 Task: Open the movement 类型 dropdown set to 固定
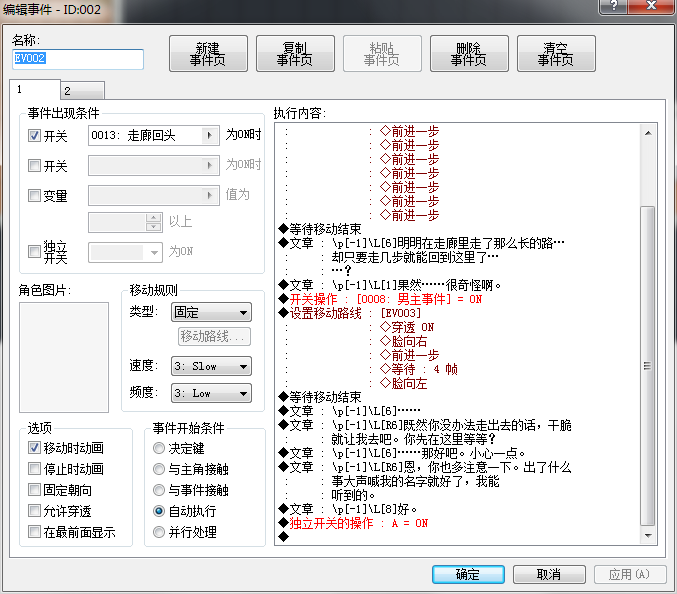pyautogui.click(x=211, y=312)
